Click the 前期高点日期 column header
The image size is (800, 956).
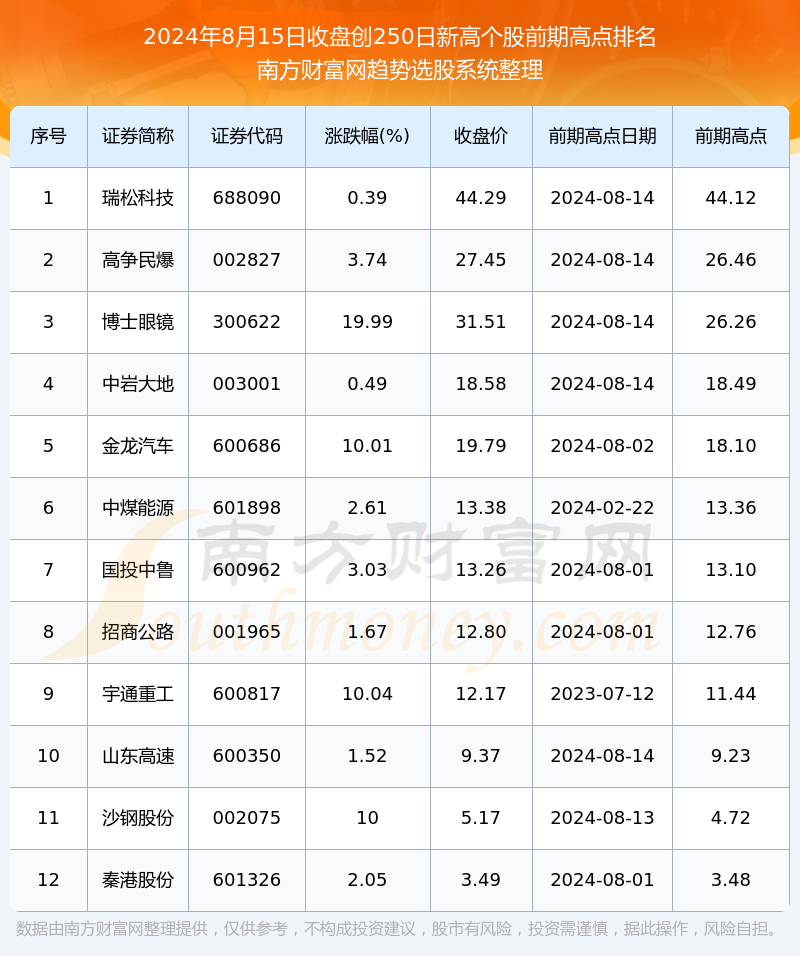click(602, 136)
